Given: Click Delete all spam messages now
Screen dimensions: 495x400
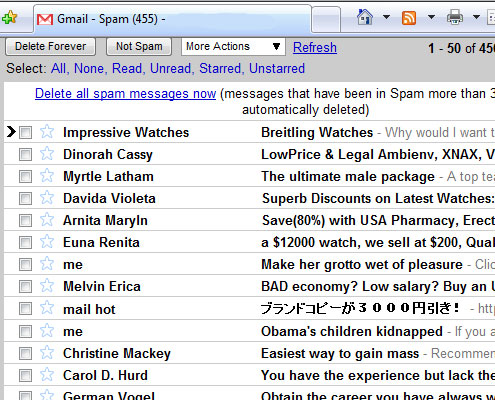Looking at the screenshot, I should click(x=126, y=94).
